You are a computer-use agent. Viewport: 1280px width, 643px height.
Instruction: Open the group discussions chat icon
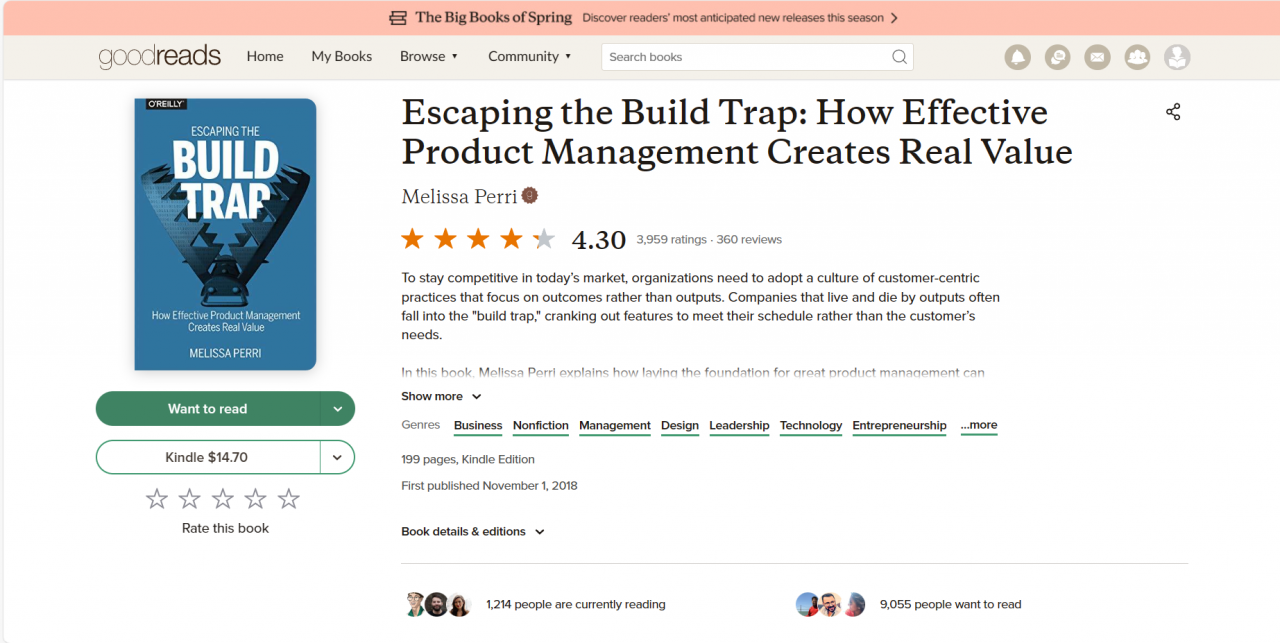pos(1057,57)
